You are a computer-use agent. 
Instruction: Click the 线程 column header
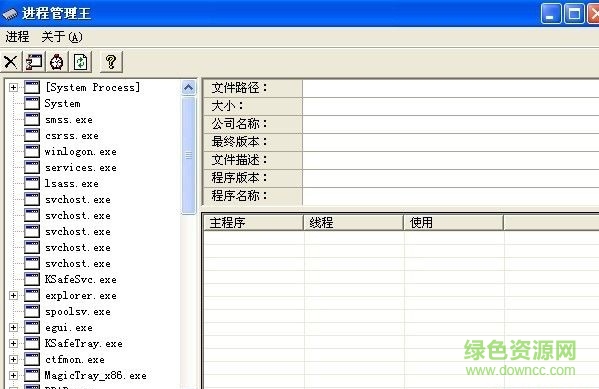[353, 222]
